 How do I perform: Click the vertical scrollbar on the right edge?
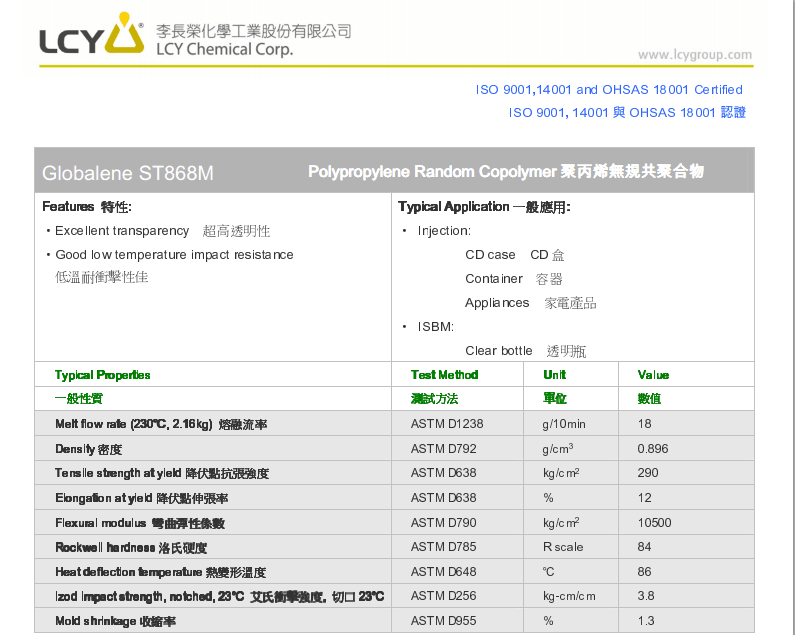pyautogui.click(x=791, y=318)
